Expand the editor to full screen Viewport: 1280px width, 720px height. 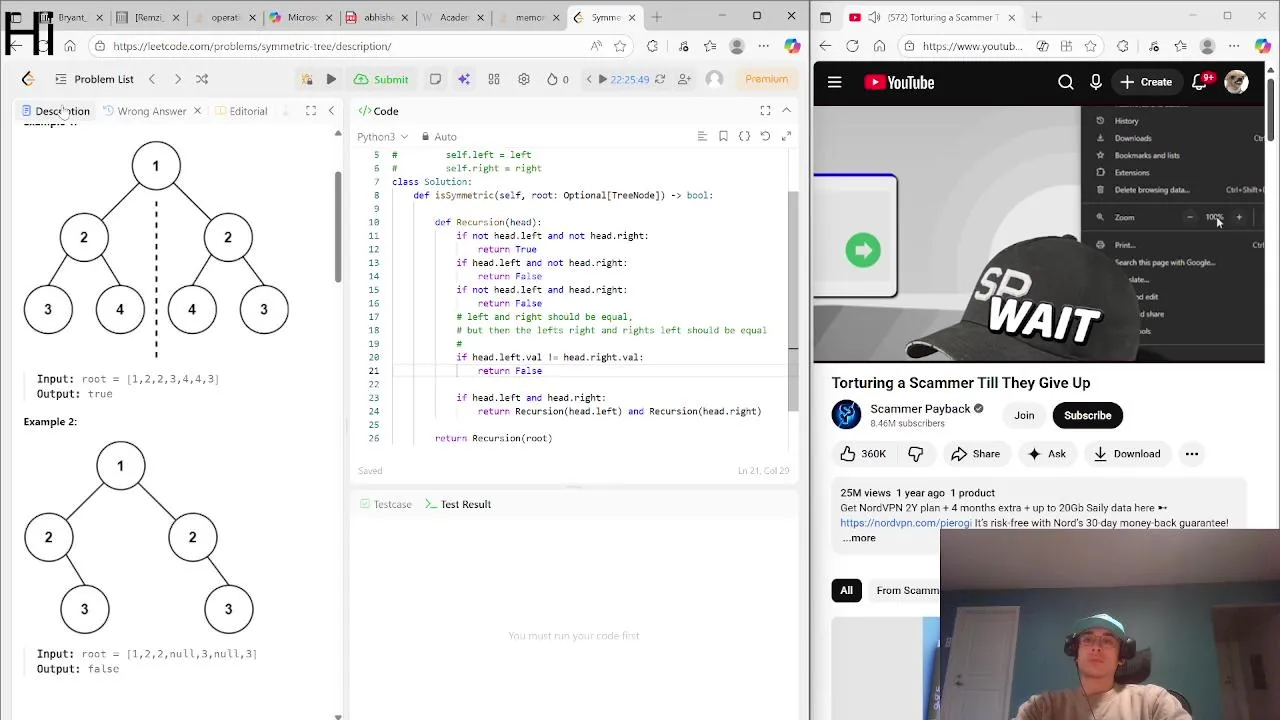pos(786,136)
